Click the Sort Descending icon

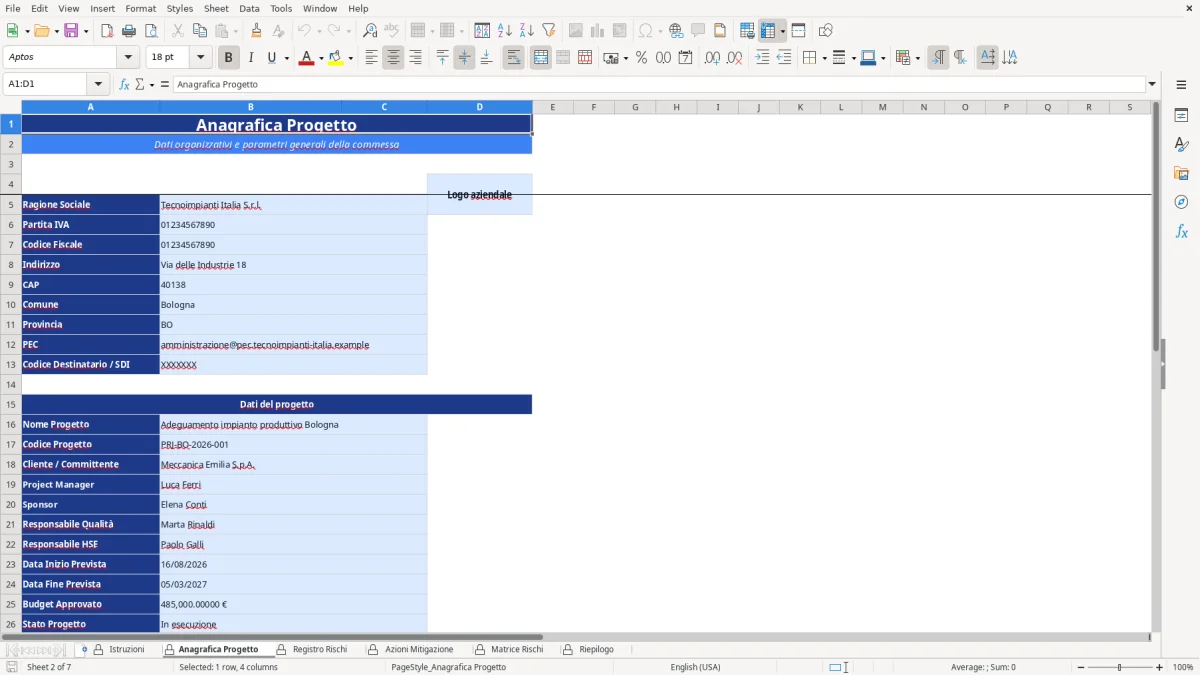(527, 31)
